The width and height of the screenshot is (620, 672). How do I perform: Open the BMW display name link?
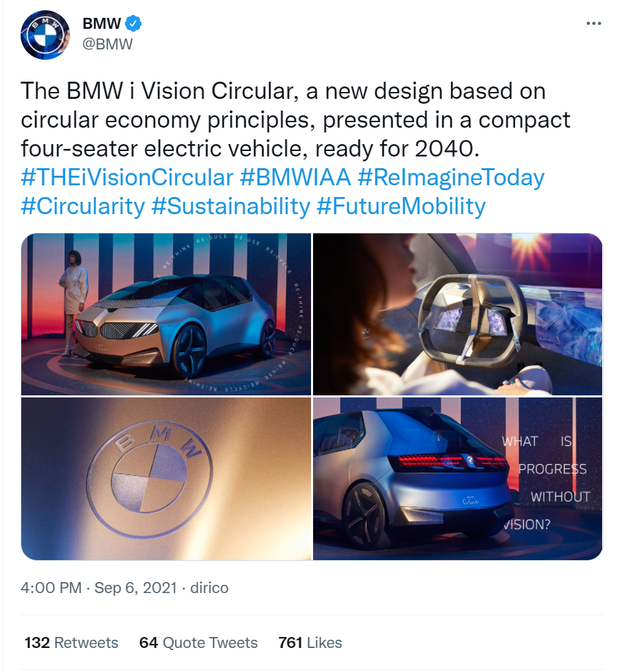pyautogui.click(x=100, y=23)
